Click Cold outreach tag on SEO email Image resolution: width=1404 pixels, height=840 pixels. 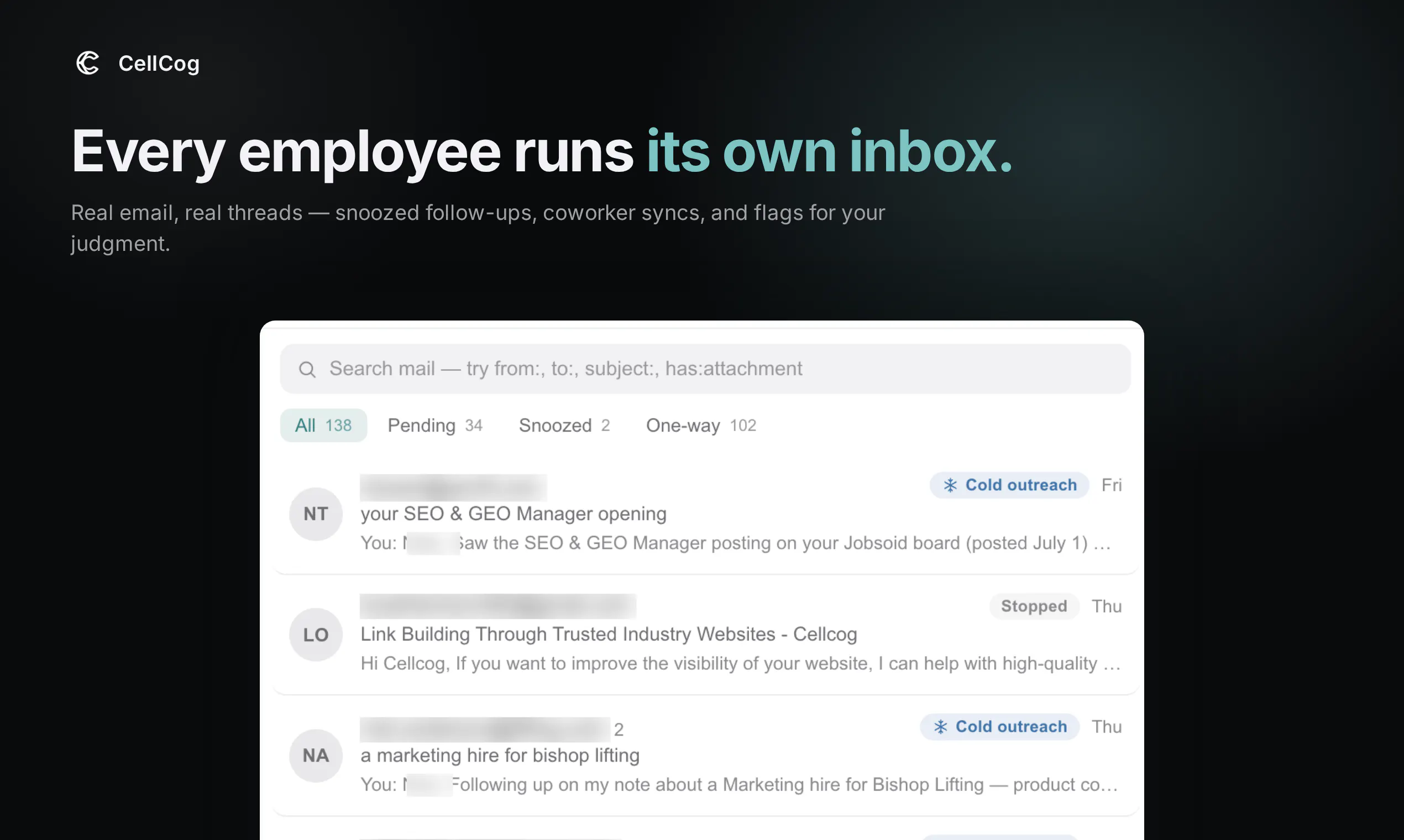pyautogui.click(x=1009, y=485)
